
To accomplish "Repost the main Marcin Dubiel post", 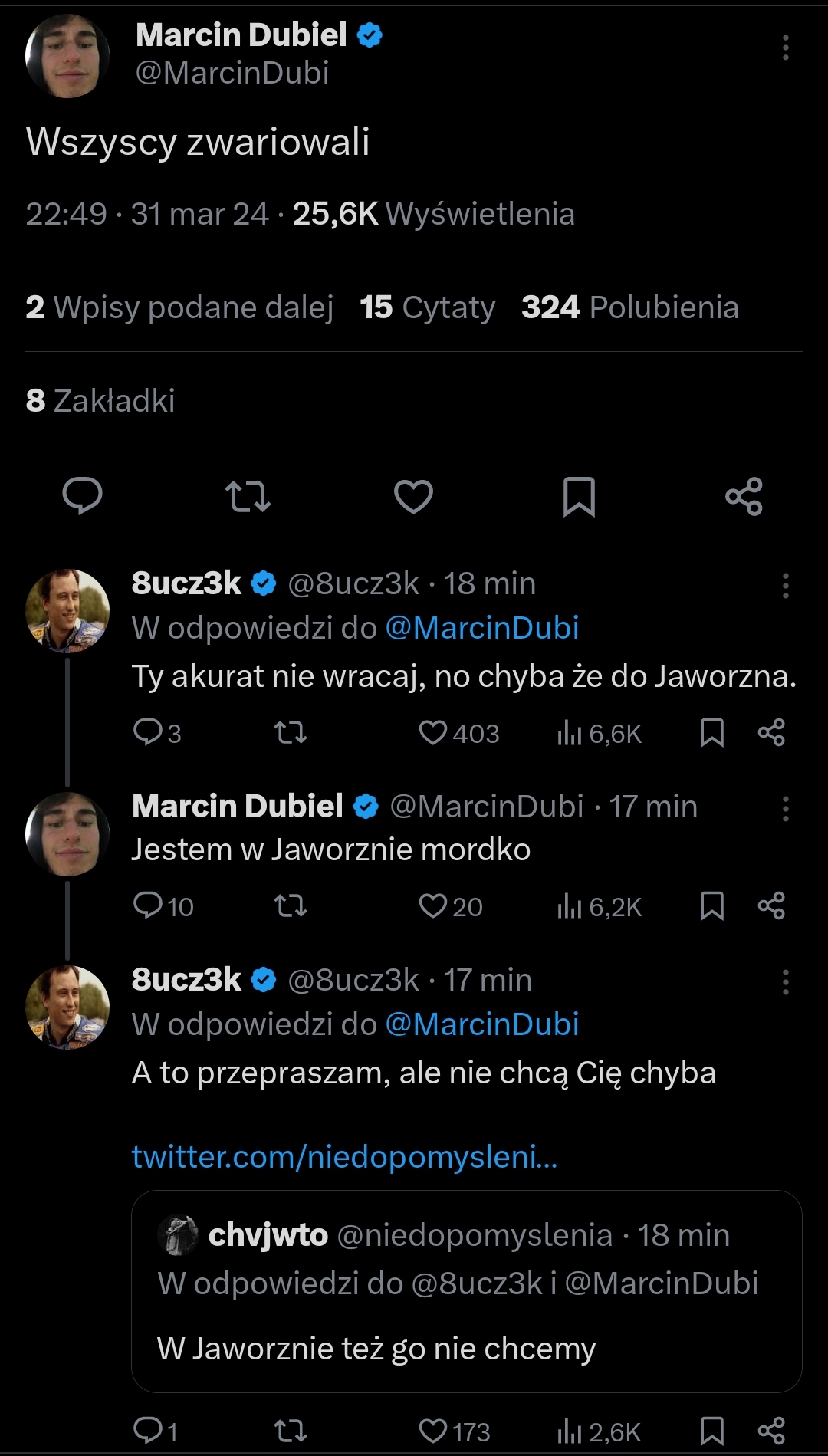I will (x=248, y=495).
